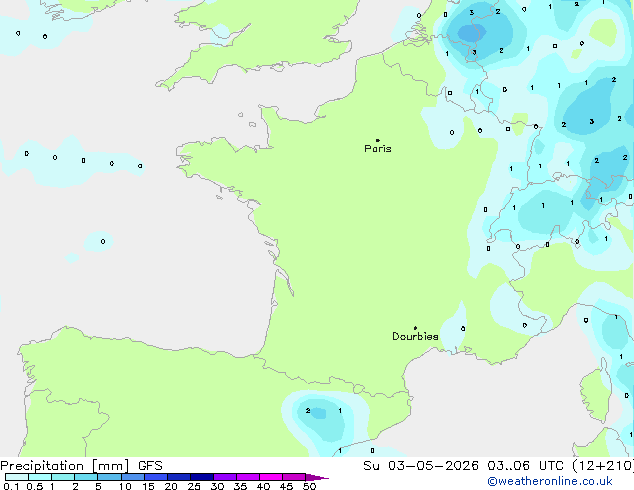Select the 10–15 mm legend color swatch
The width and height of the screenshot is (634, 490).
[x=133, y=477]
